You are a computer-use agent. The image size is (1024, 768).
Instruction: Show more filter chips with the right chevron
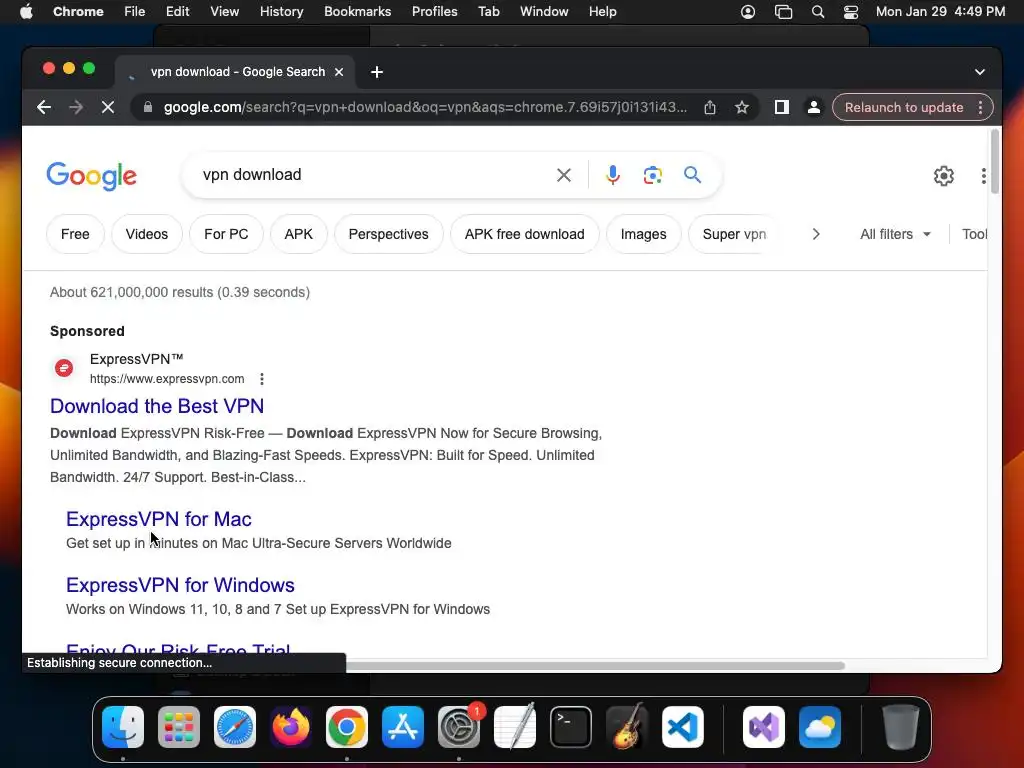click(x=816, y=234)
